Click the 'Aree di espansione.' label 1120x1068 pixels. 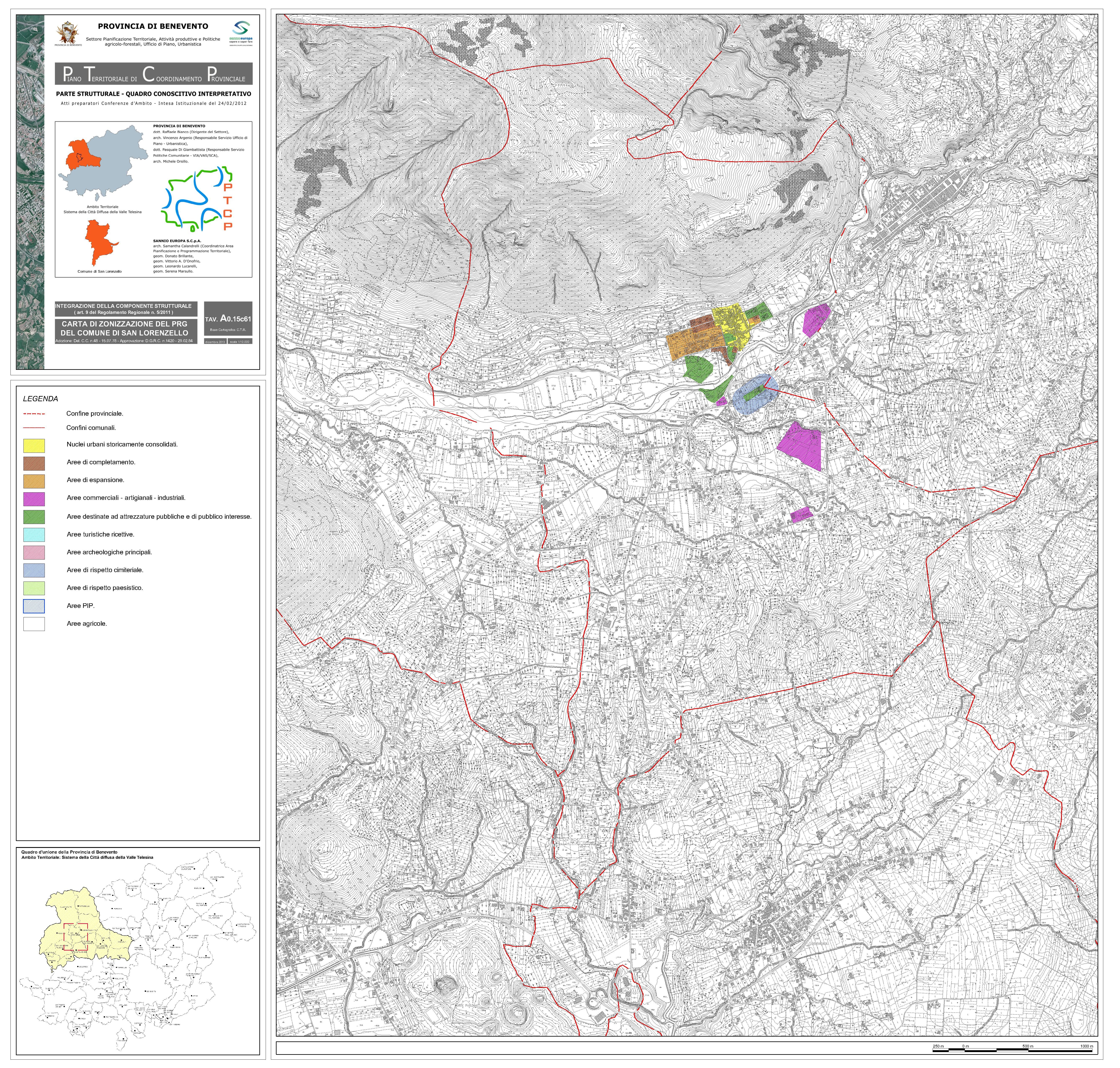[96, 480]
